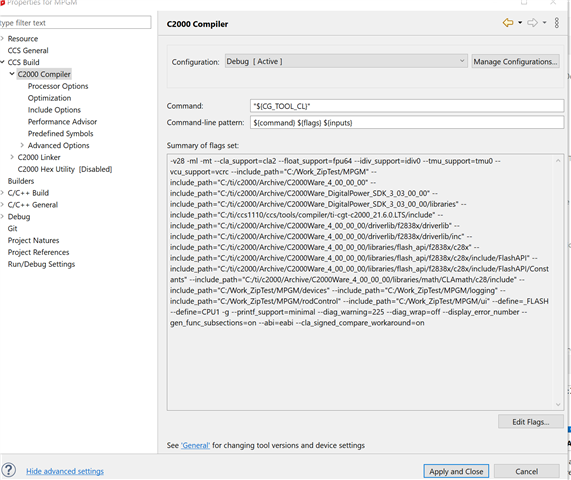Click the Cancel button
This screenshot has height=480, width=571.
pyautogui.click(x=527, y=471)
